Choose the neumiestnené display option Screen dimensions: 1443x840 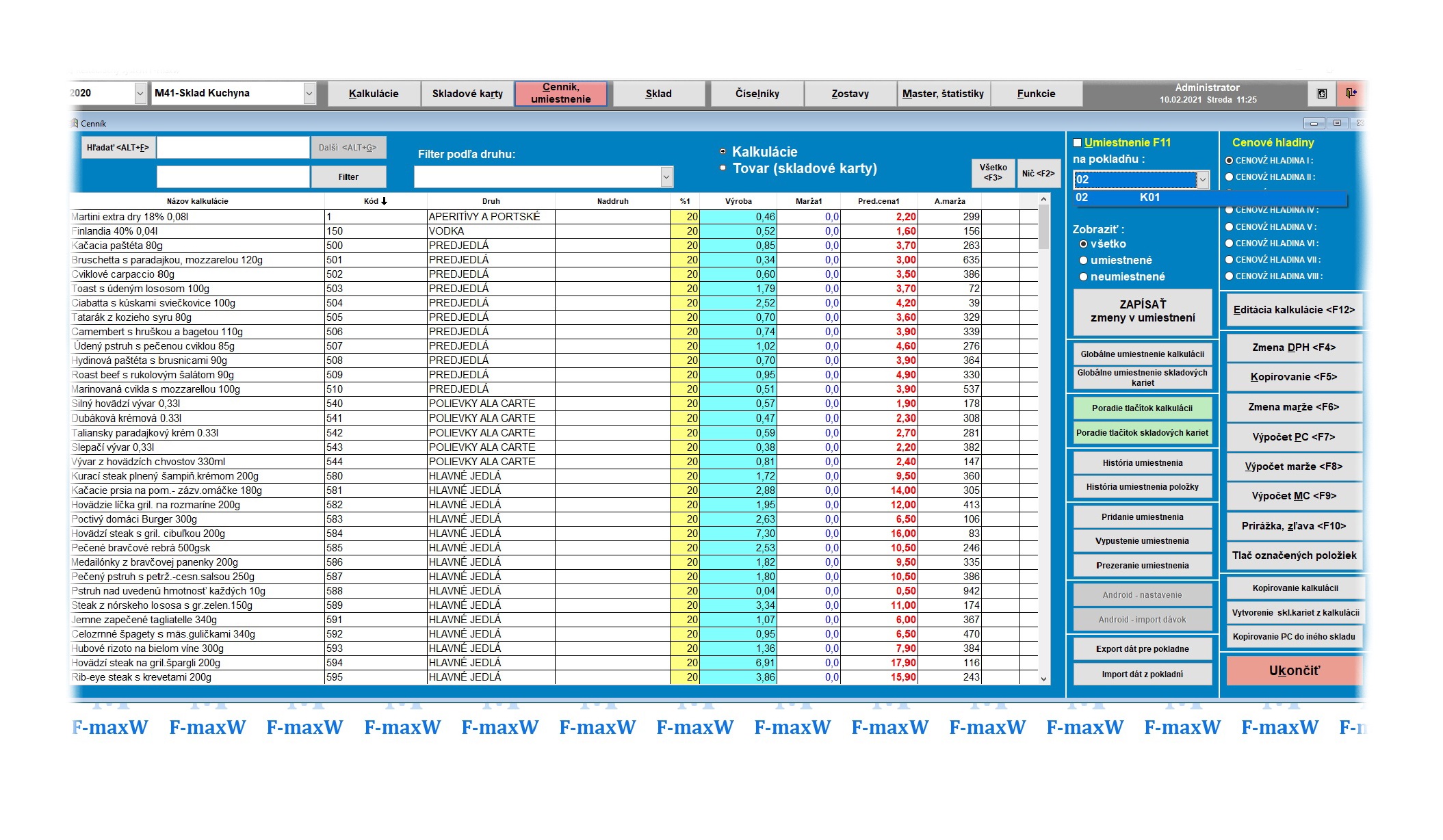(x=1083, y=277)
